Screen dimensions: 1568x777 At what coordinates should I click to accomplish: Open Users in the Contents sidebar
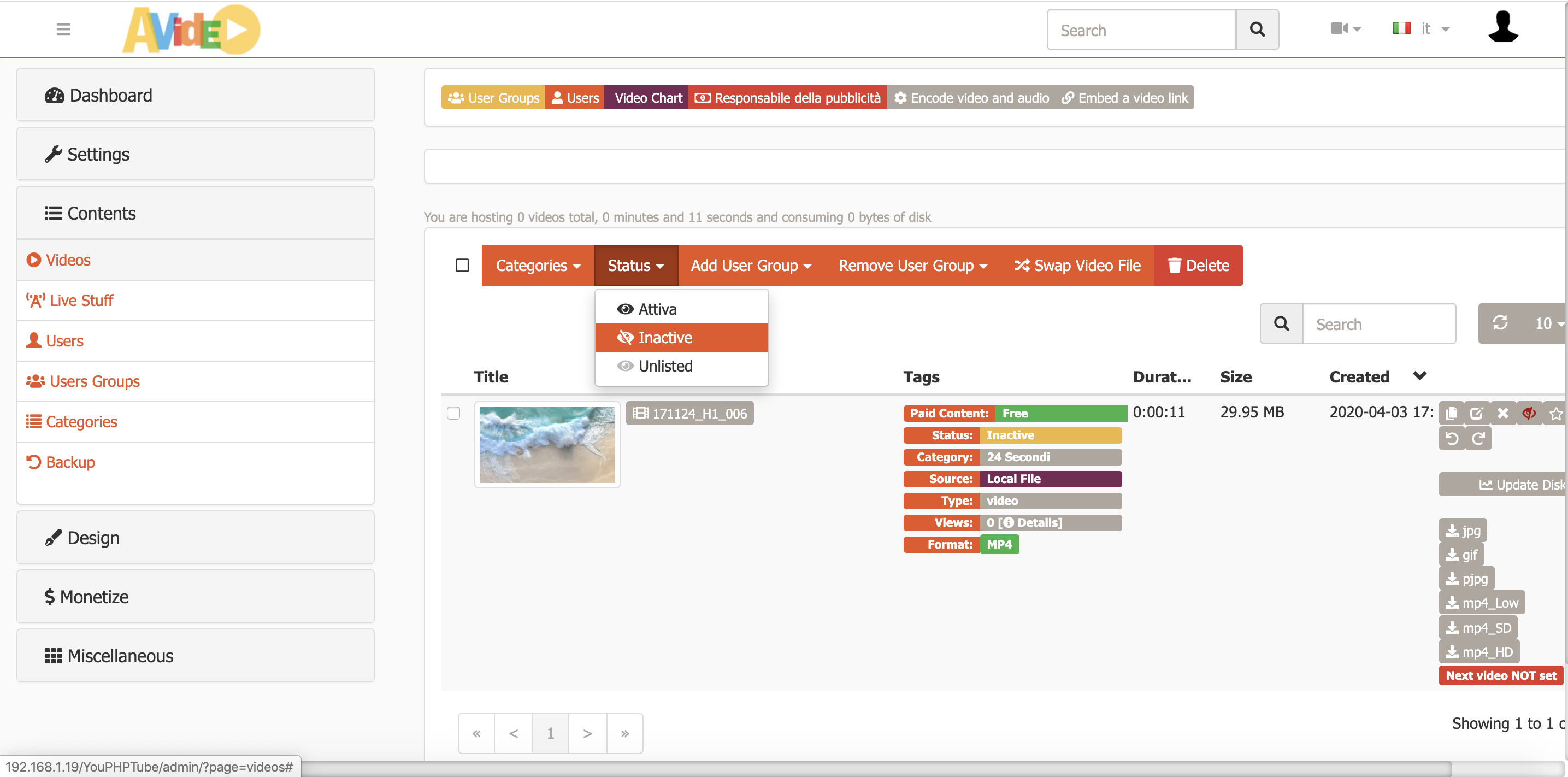(x=196, y=341)
